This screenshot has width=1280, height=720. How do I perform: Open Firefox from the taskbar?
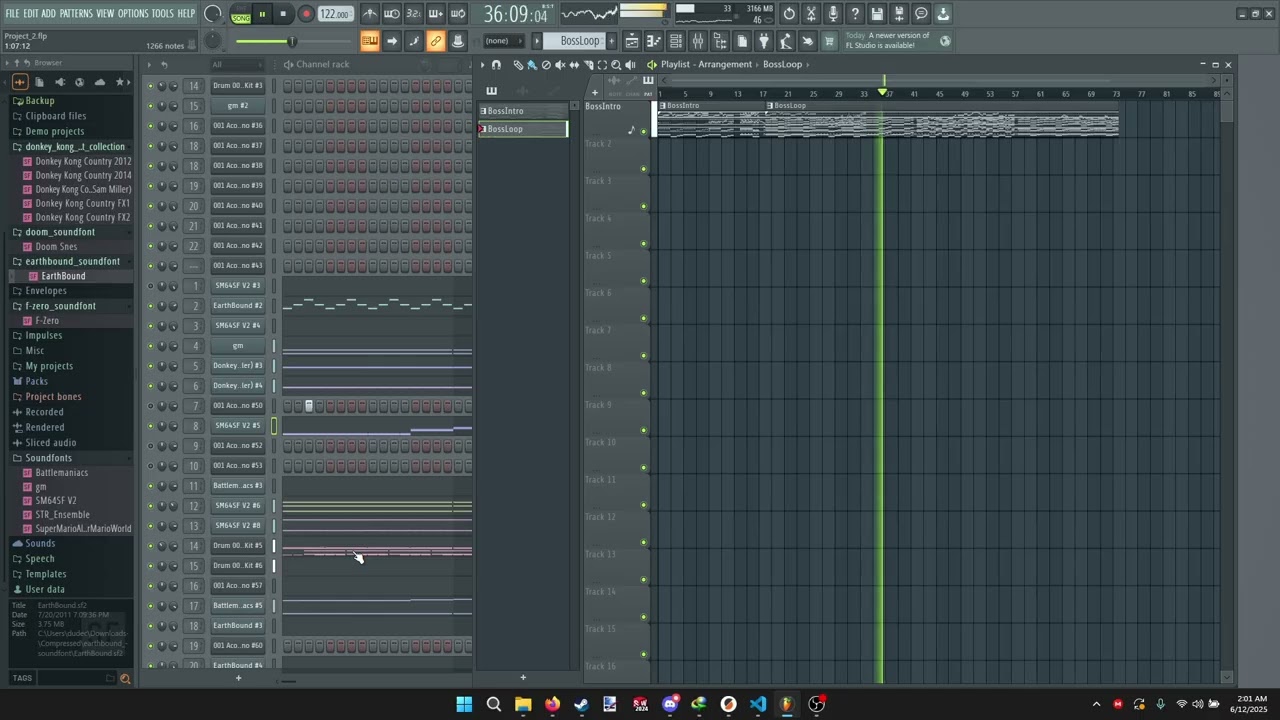coord(552,704)
